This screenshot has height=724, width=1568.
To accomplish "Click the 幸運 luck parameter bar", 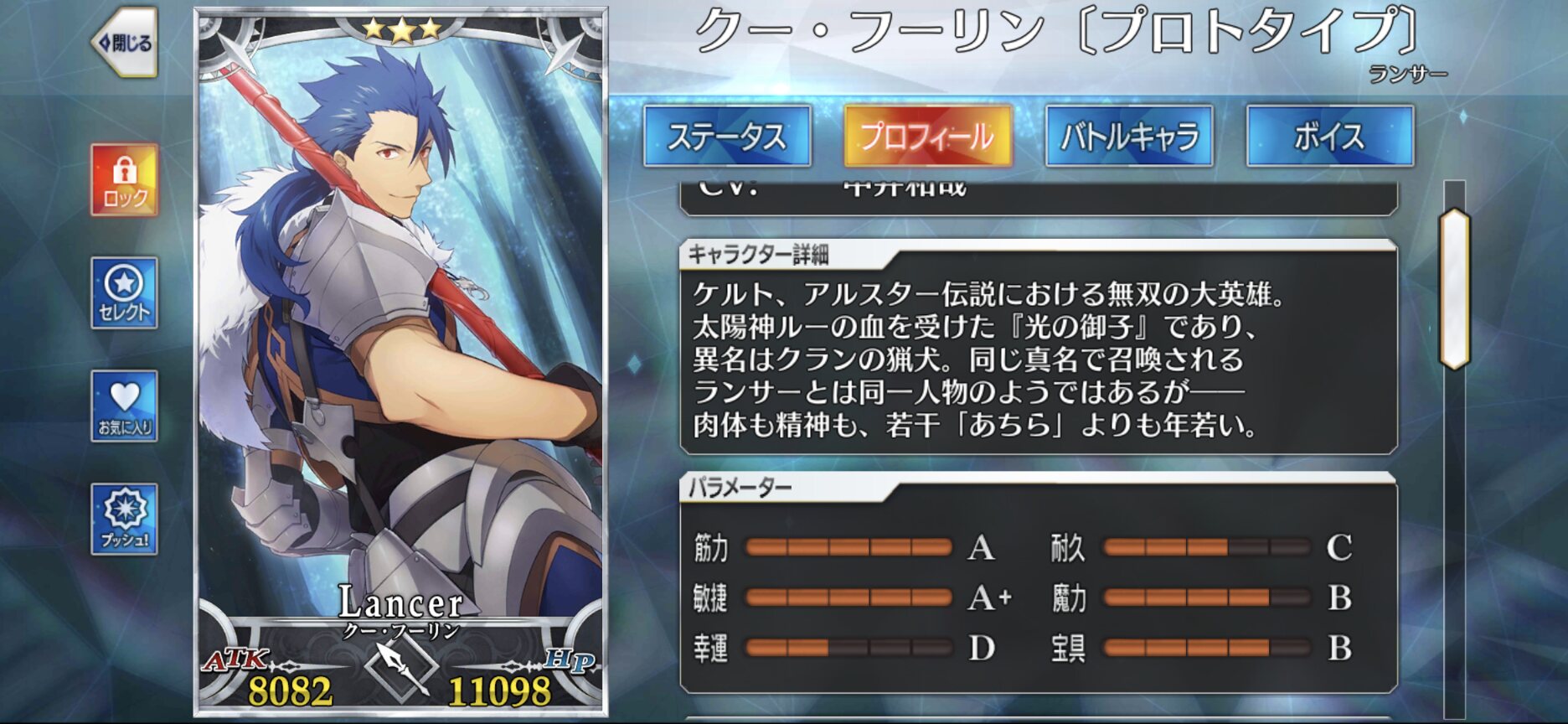I will 848,648.
